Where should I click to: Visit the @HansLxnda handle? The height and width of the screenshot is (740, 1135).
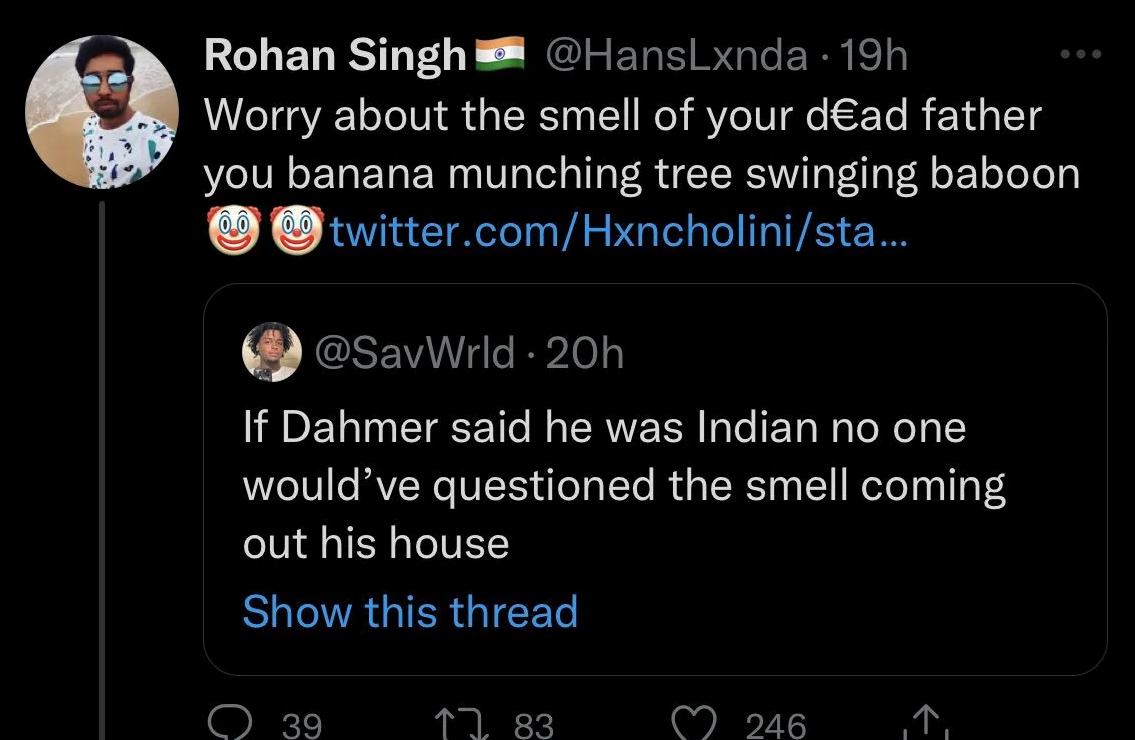point(676,56)
